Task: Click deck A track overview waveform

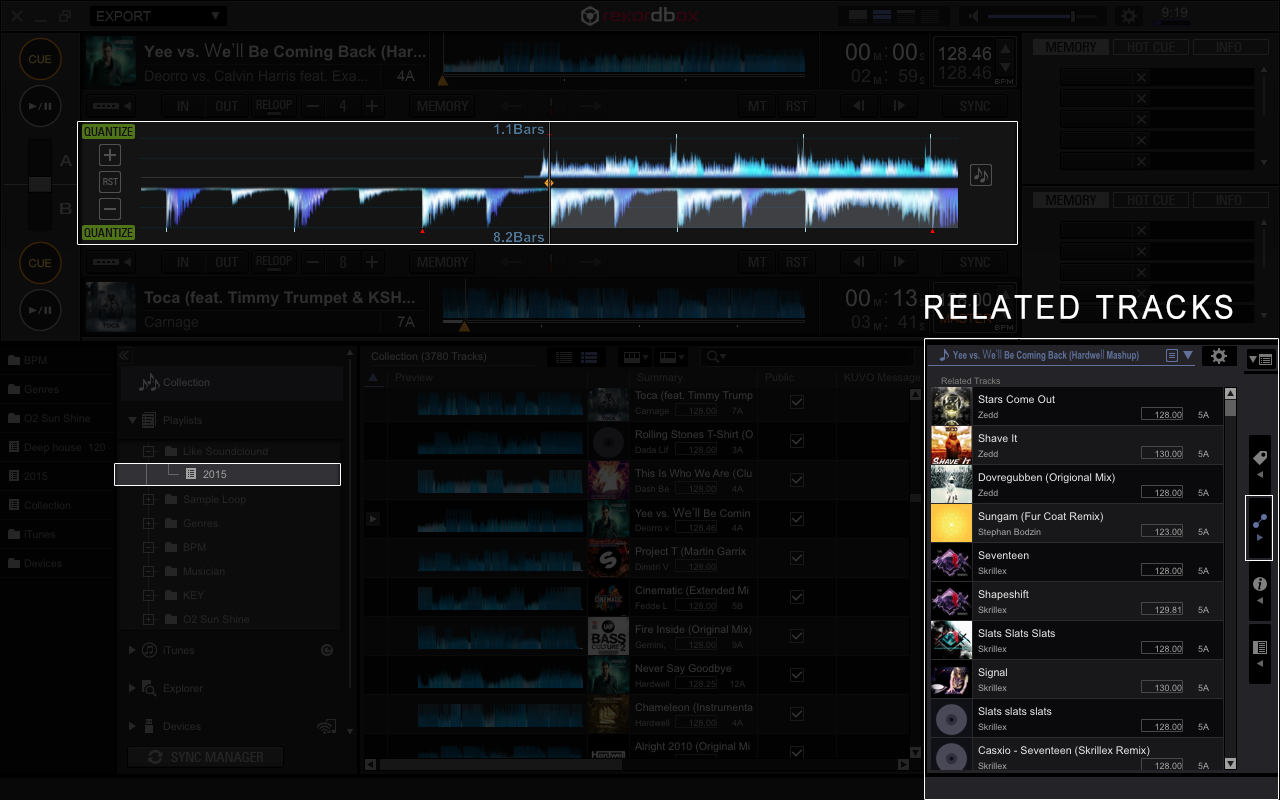Action: [x=624, y=58]
